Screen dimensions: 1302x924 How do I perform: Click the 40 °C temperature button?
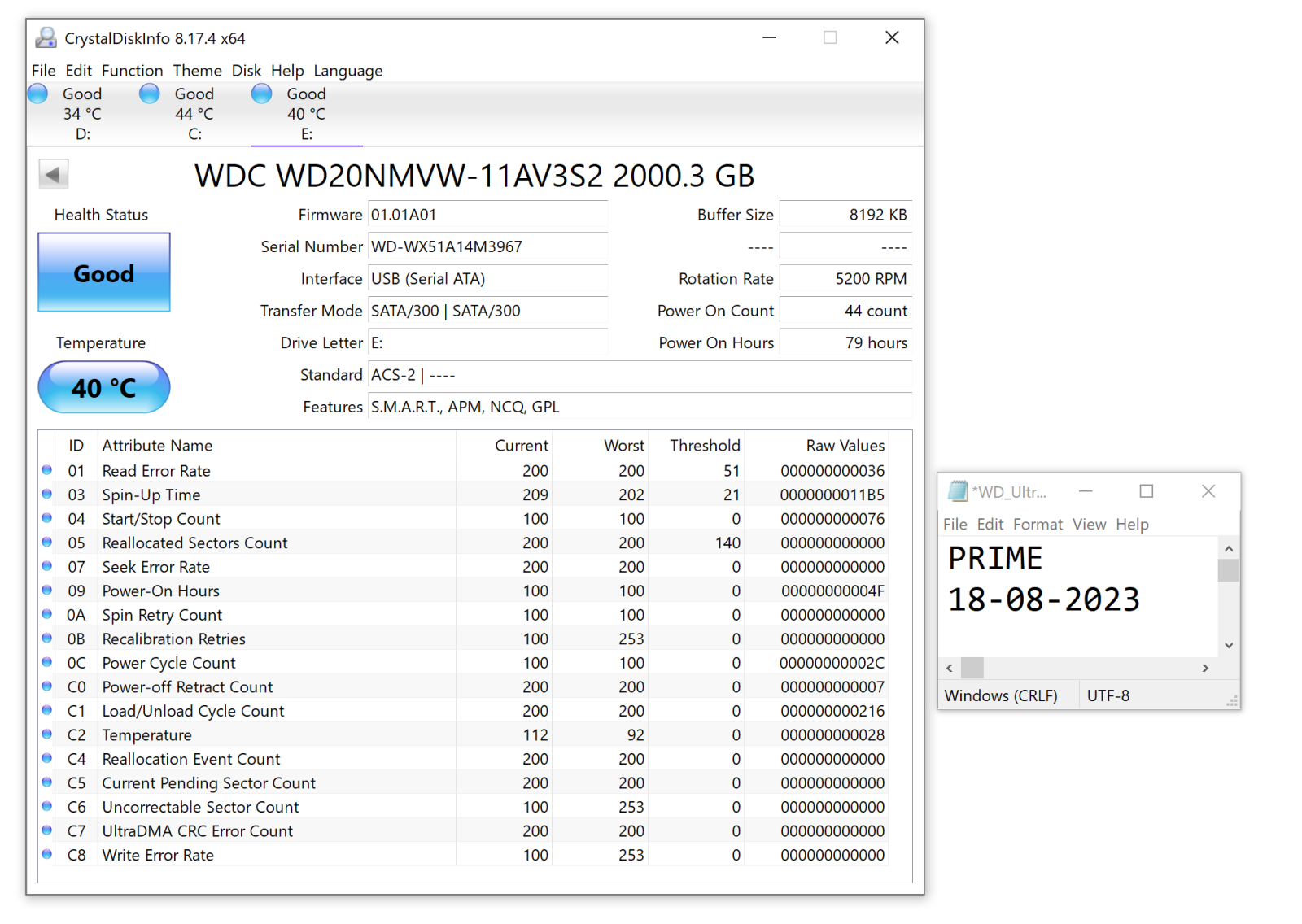104,387
